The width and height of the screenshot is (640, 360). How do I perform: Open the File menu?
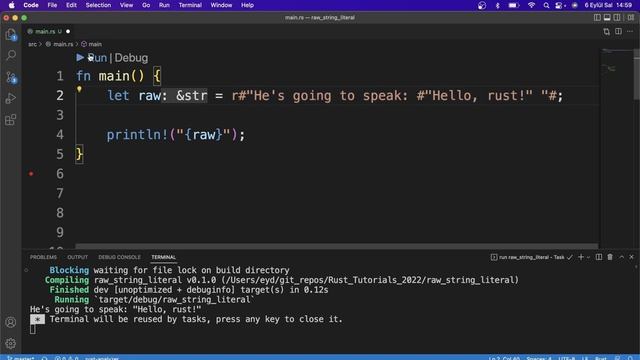point(52,5)
